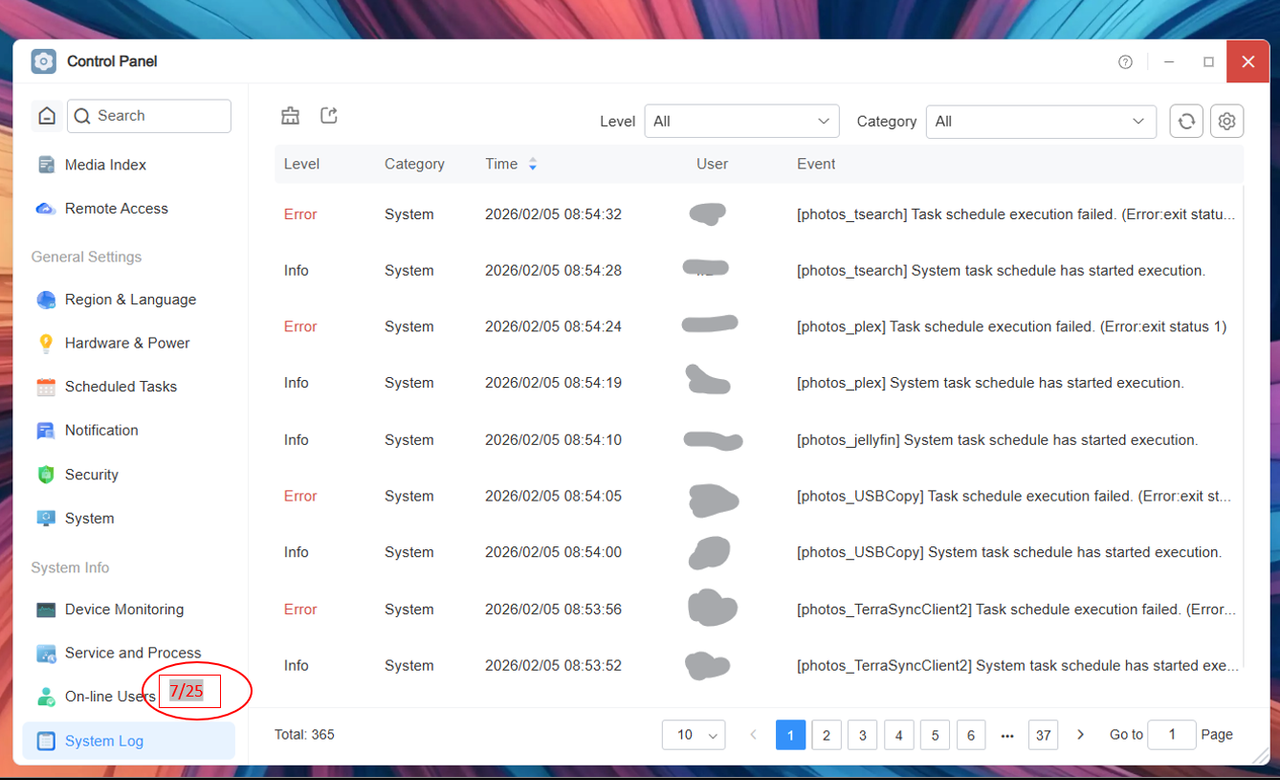Click the Remote Access cloud icon
Screen dimensions: 1280x780
coord(46,209)
